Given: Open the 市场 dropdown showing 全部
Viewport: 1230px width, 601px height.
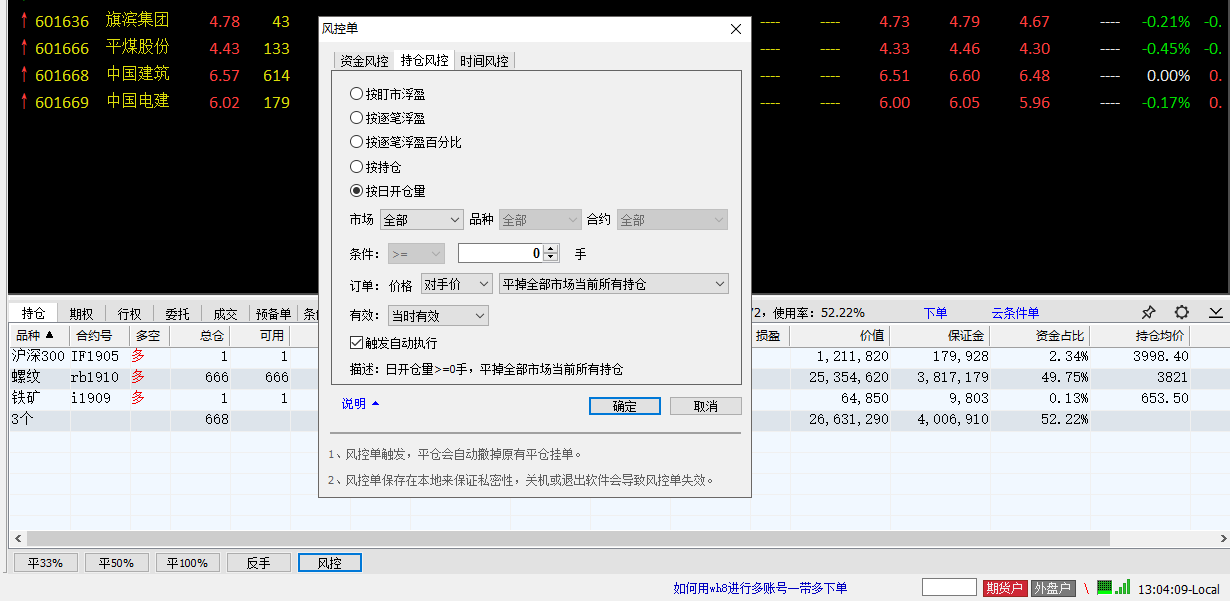Looking at the screenshot, I should [x=421, y=220].
